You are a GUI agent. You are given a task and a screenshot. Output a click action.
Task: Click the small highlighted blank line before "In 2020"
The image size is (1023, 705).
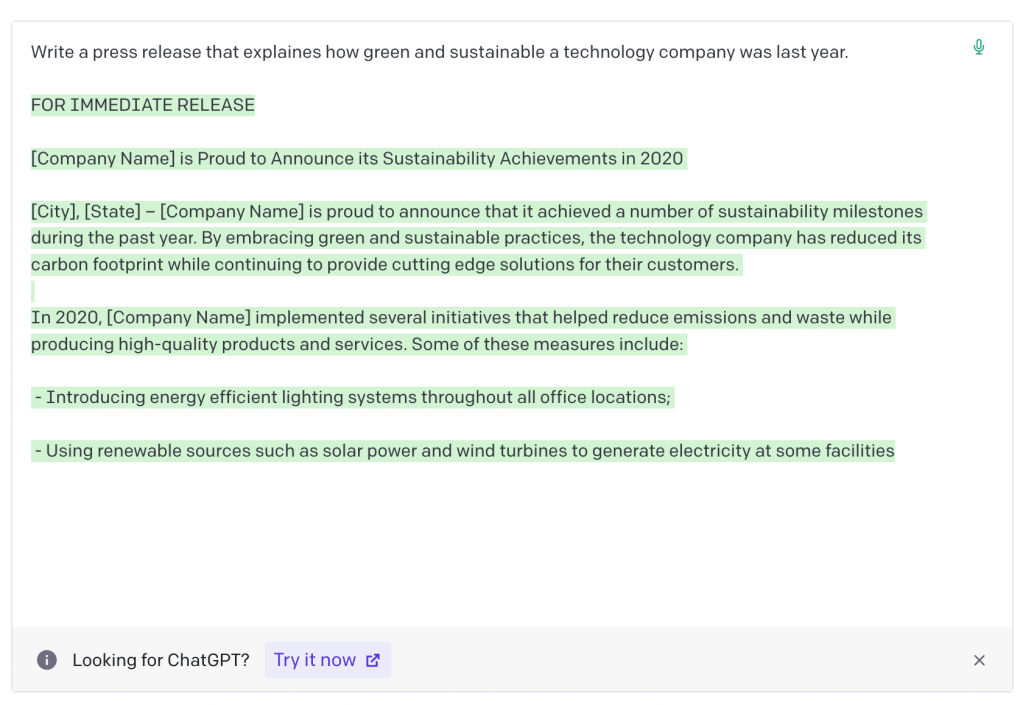pyautogui.click(x=33, y=291)
